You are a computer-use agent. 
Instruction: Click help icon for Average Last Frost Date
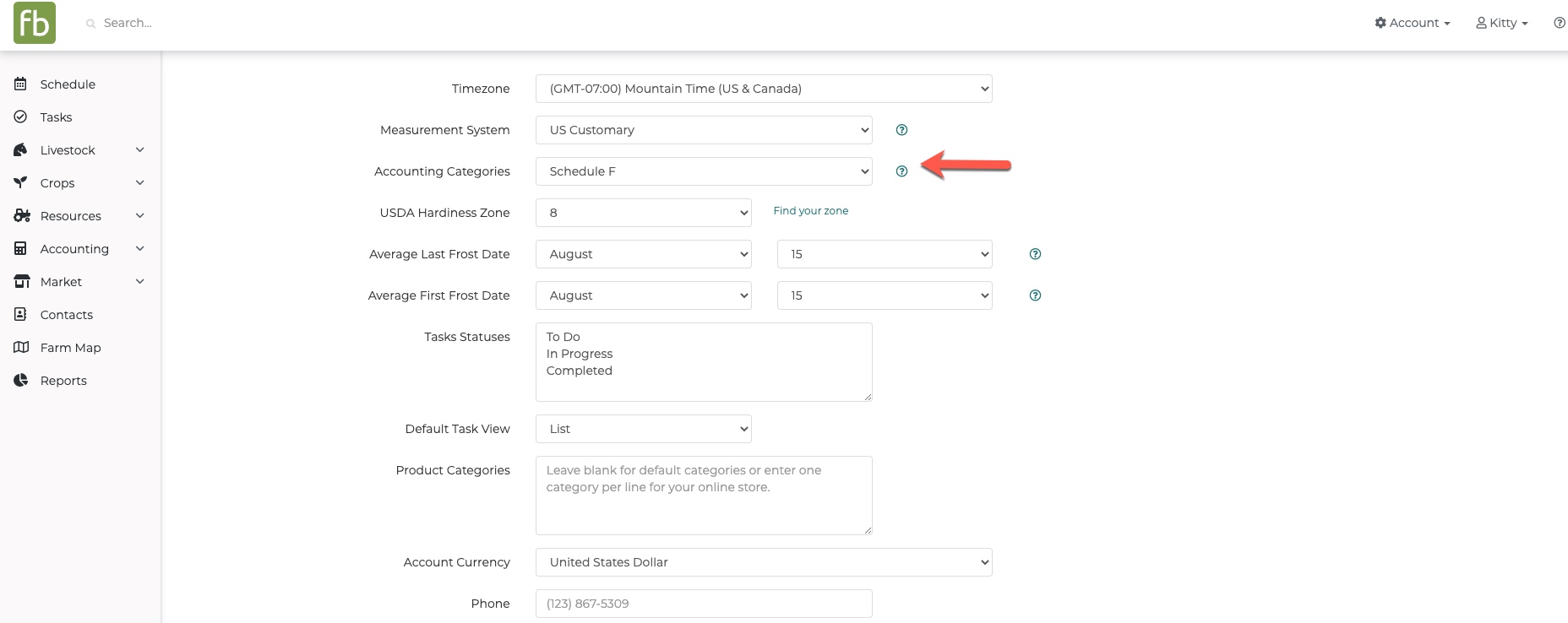click(x=1035, y=254)
